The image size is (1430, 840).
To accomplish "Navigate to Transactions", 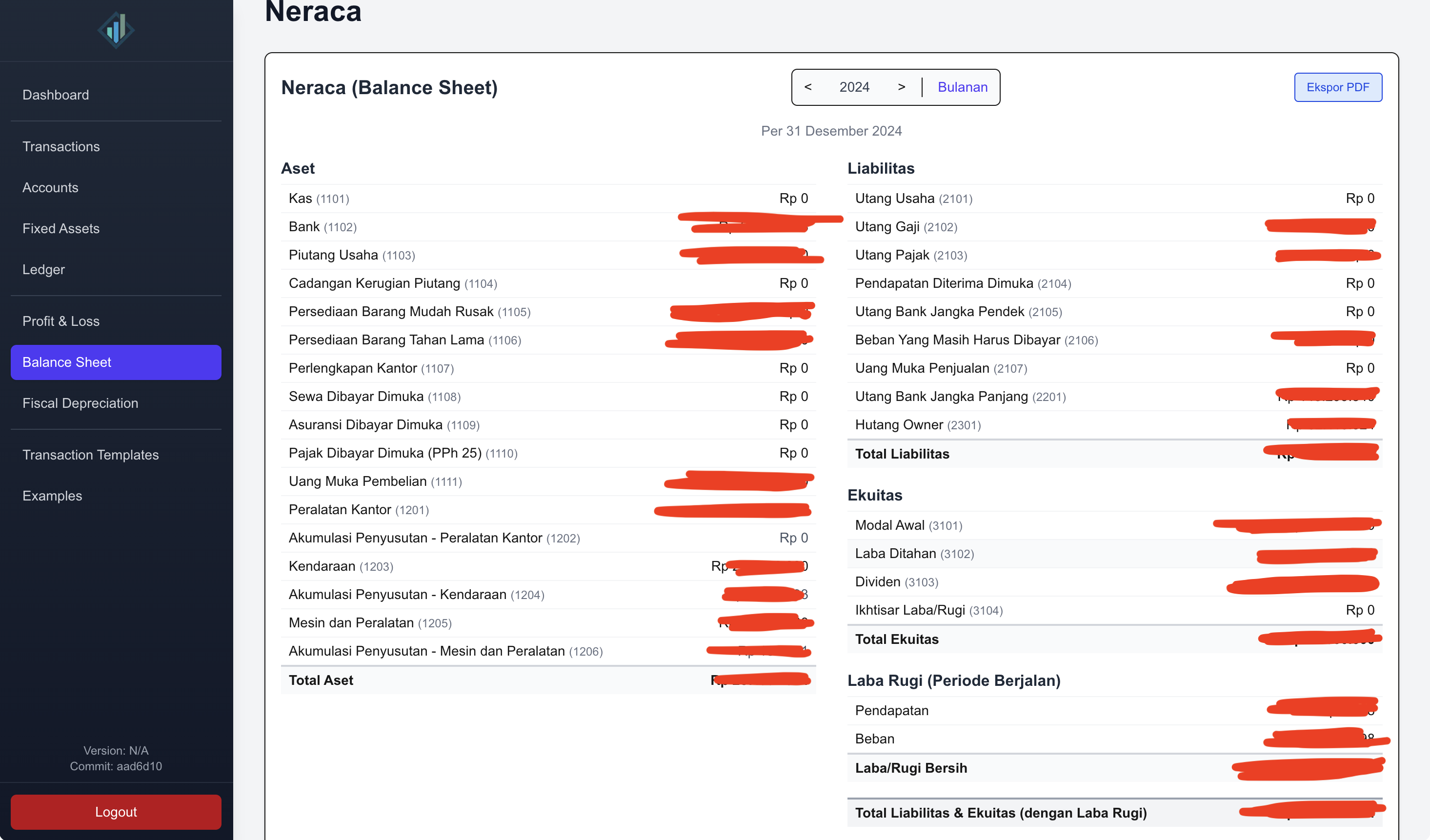I will (60, 146).
